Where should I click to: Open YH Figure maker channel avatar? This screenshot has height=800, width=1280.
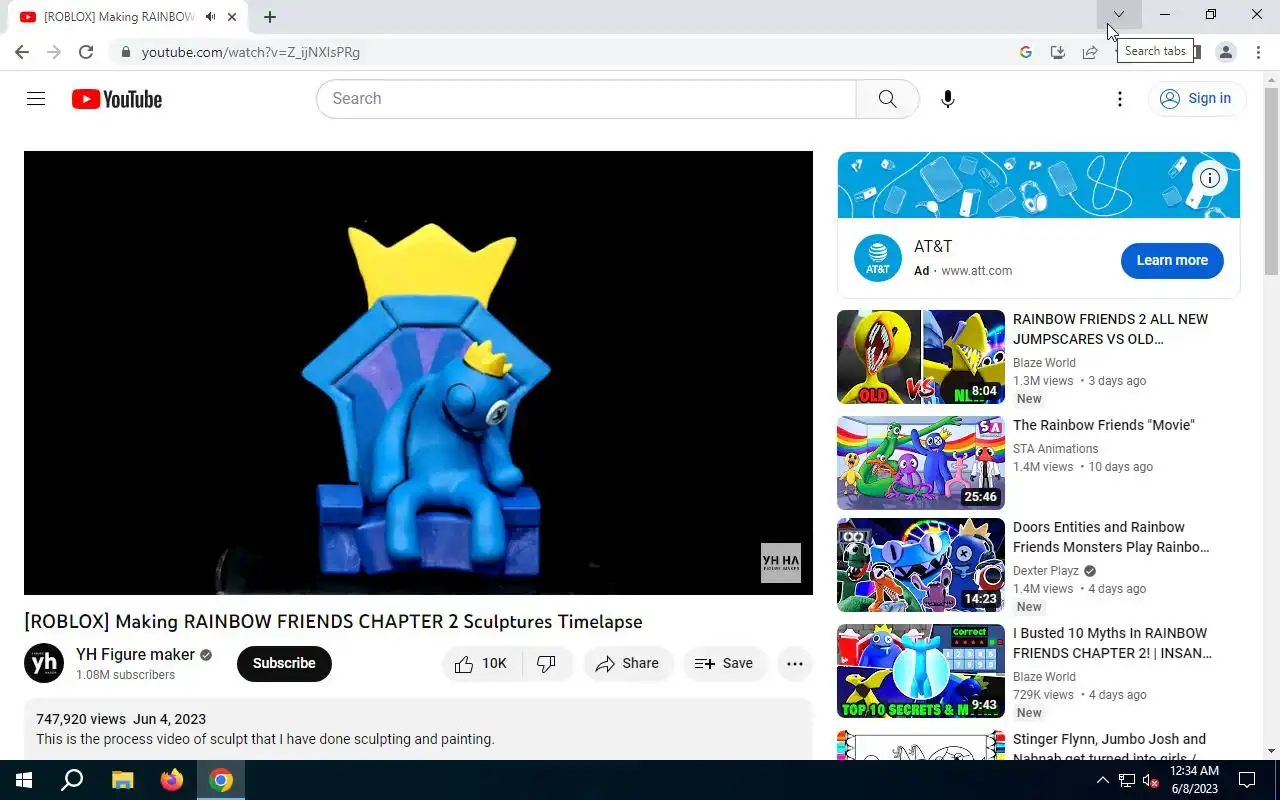tap(44, 664)
